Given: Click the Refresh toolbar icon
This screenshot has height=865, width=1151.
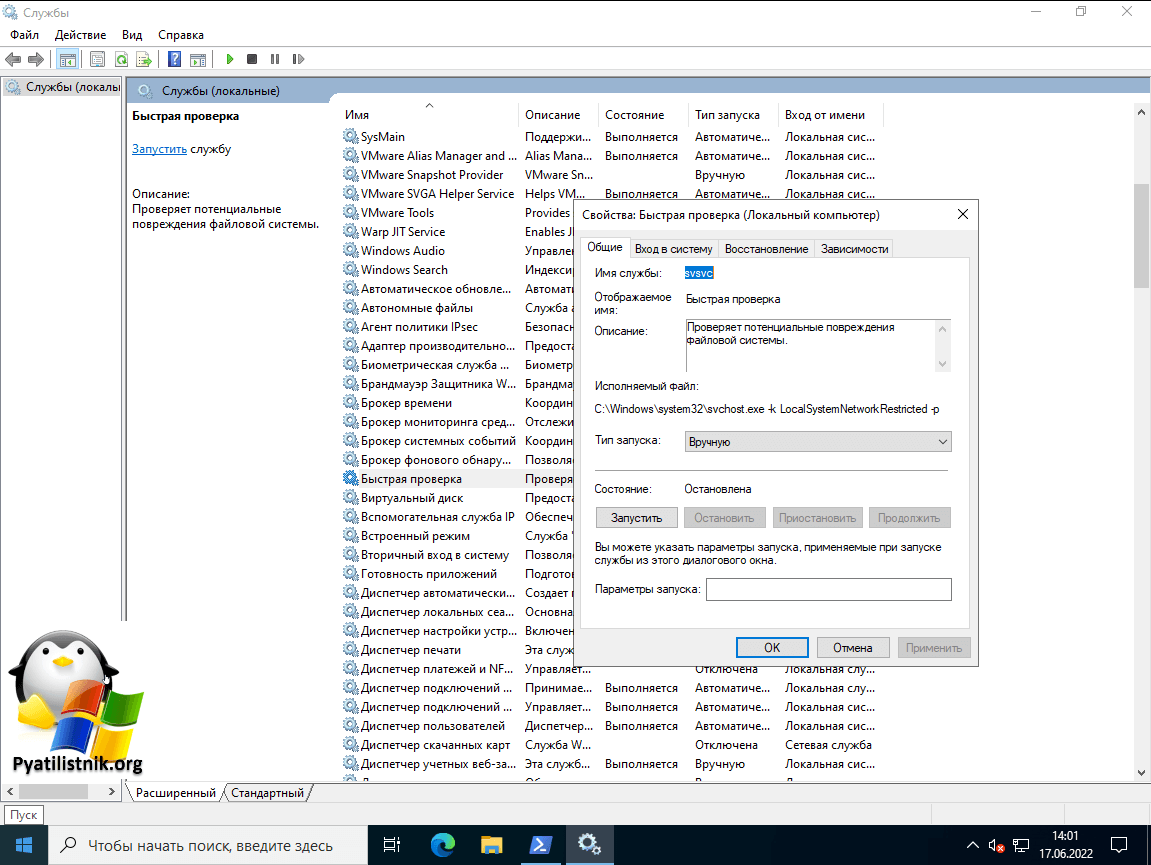Looking at the screenshot, I should point(121,60).
